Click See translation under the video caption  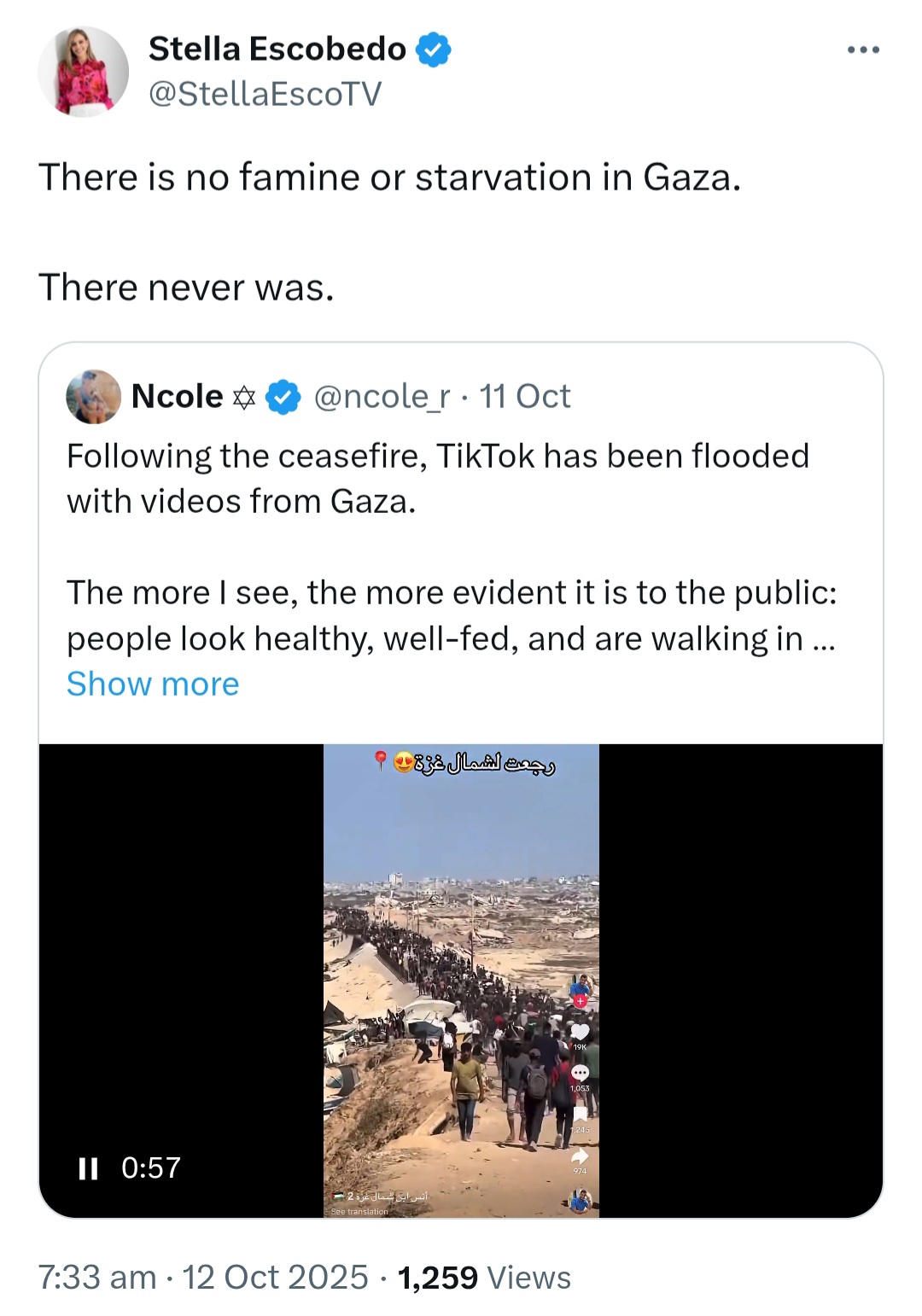click(359, 1211)
